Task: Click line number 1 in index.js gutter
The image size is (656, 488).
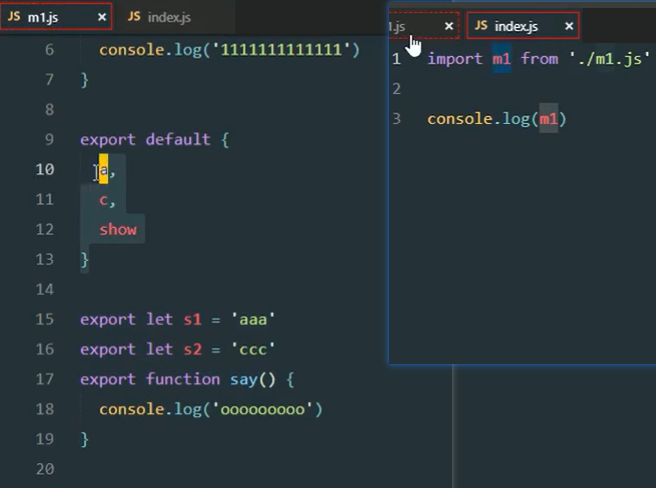Action: [397, 59]
